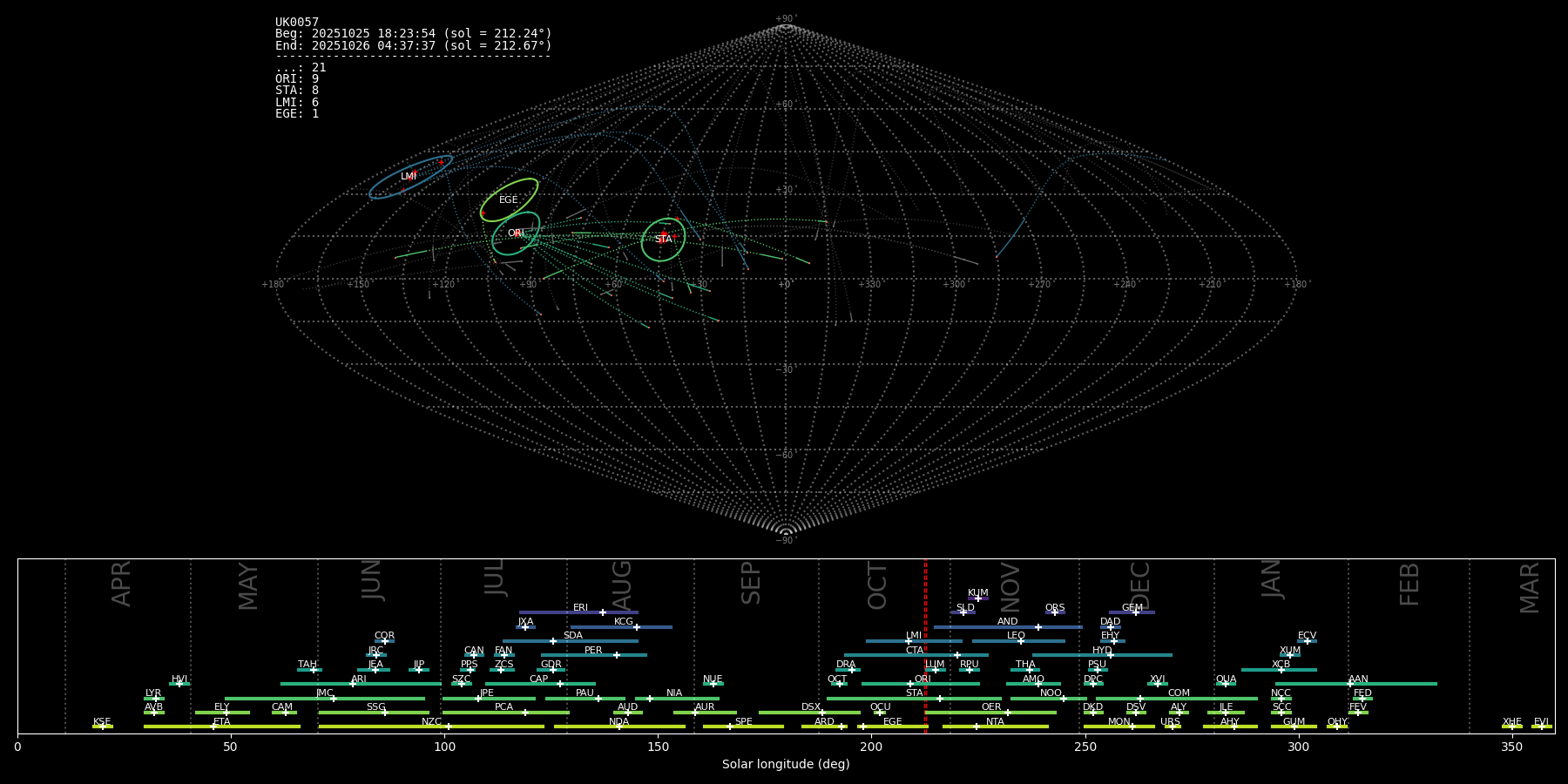Click the SSG shower label in timeline
Screen dimensions: 1568x784
(x=375, y=707)
